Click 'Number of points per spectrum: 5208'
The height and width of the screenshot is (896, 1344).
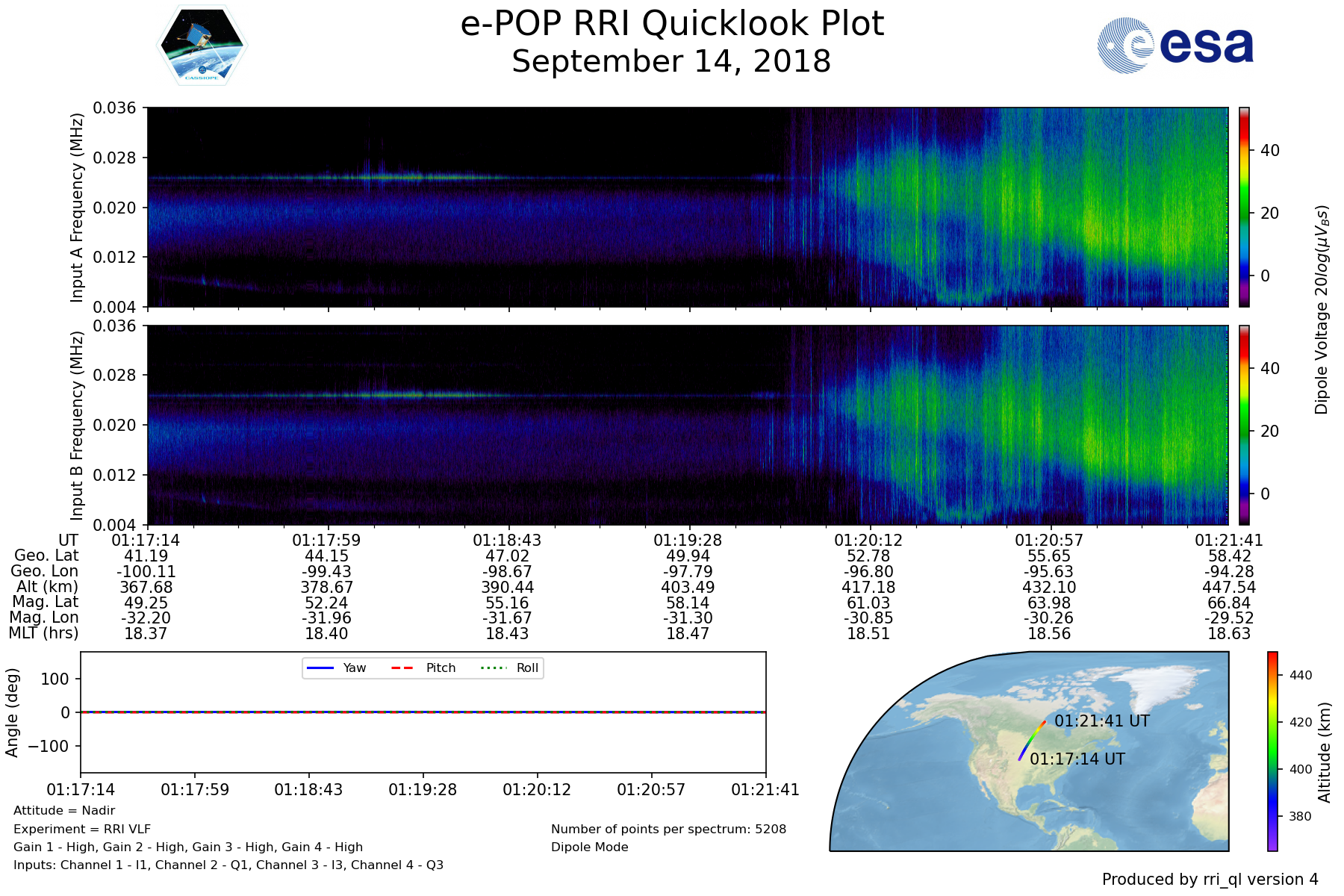pos(668,829)
